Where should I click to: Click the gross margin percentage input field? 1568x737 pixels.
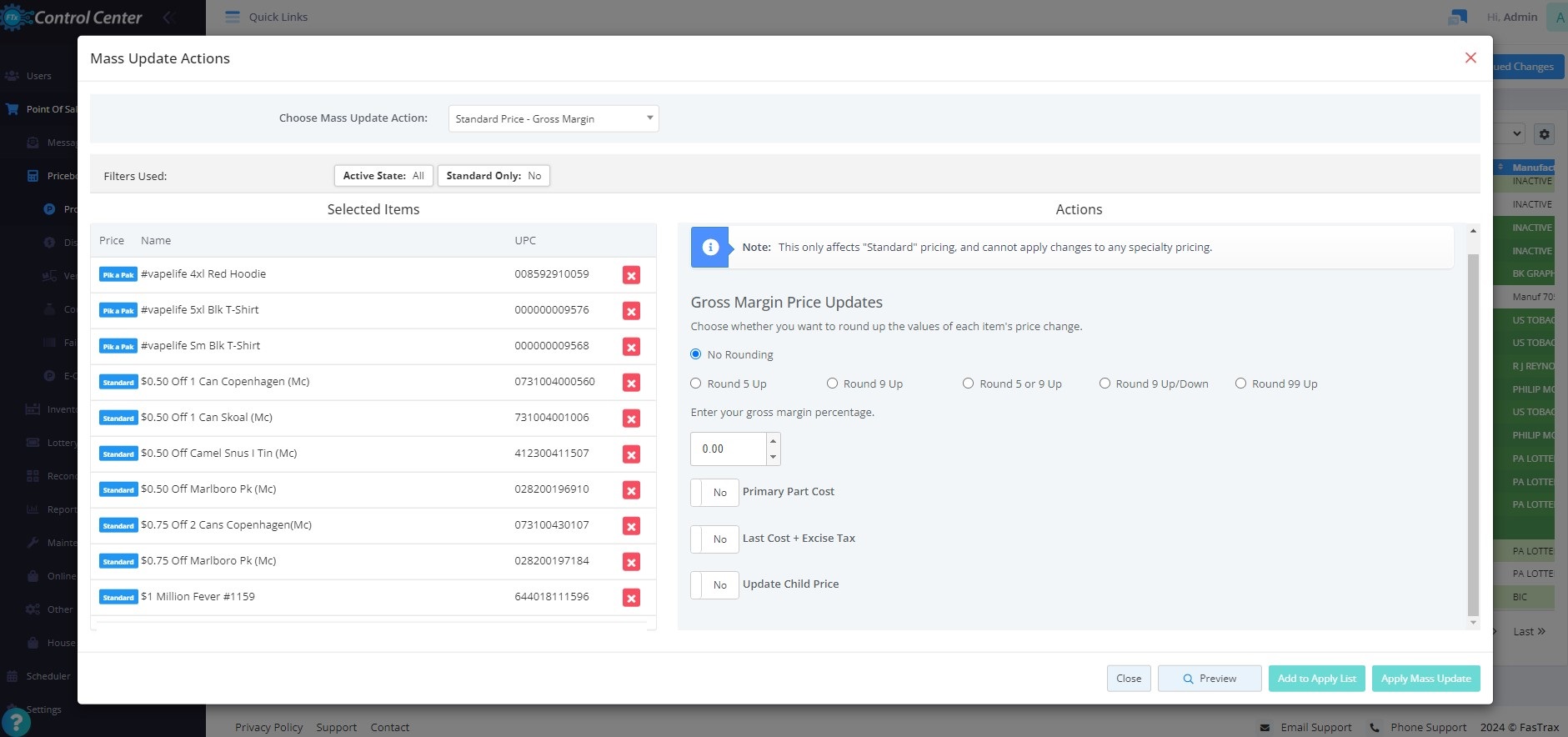point(729,449)
